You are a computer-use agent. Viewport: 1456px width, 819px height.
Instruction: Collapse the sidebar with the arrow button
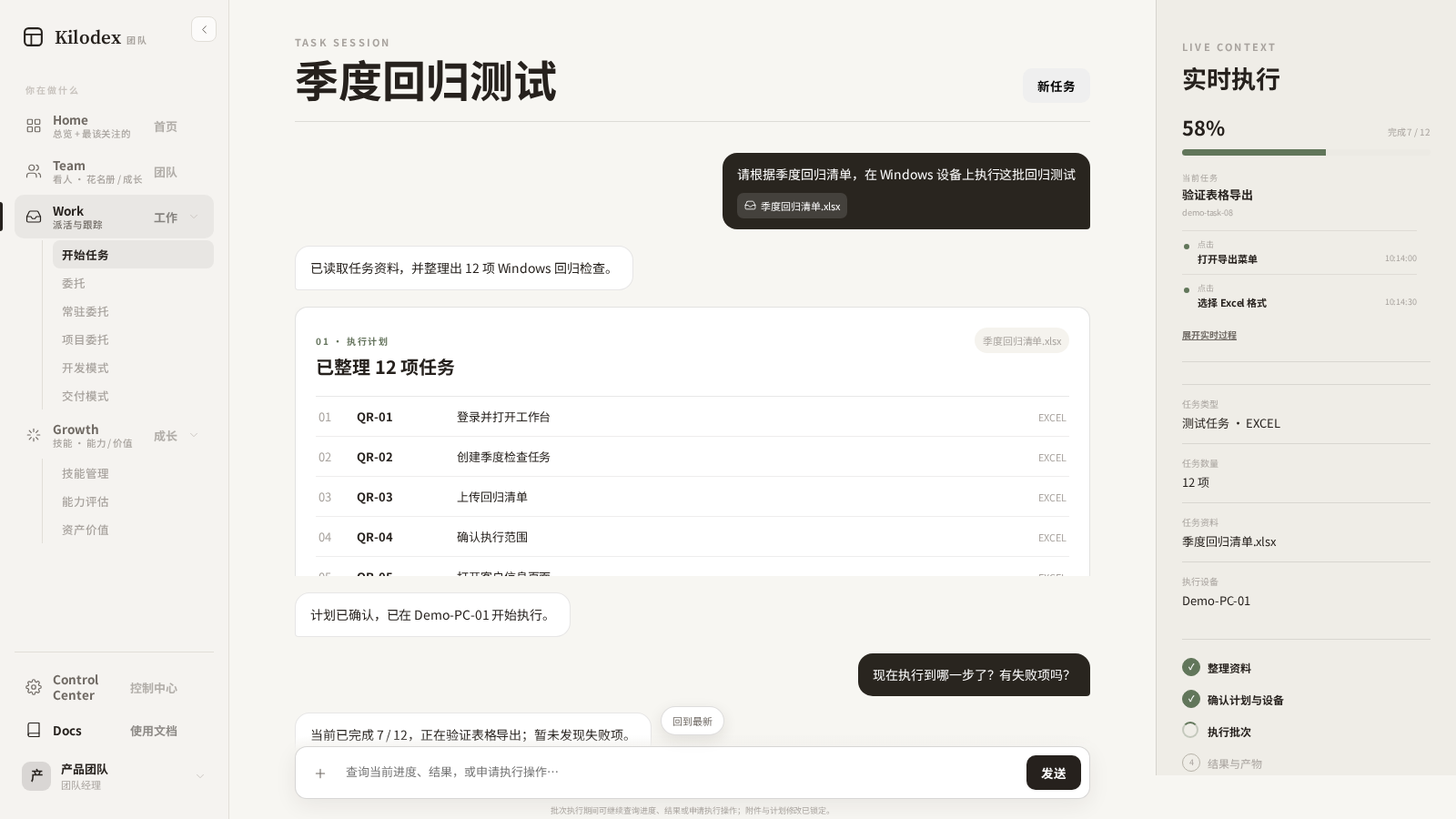click(x=204, y=29)
